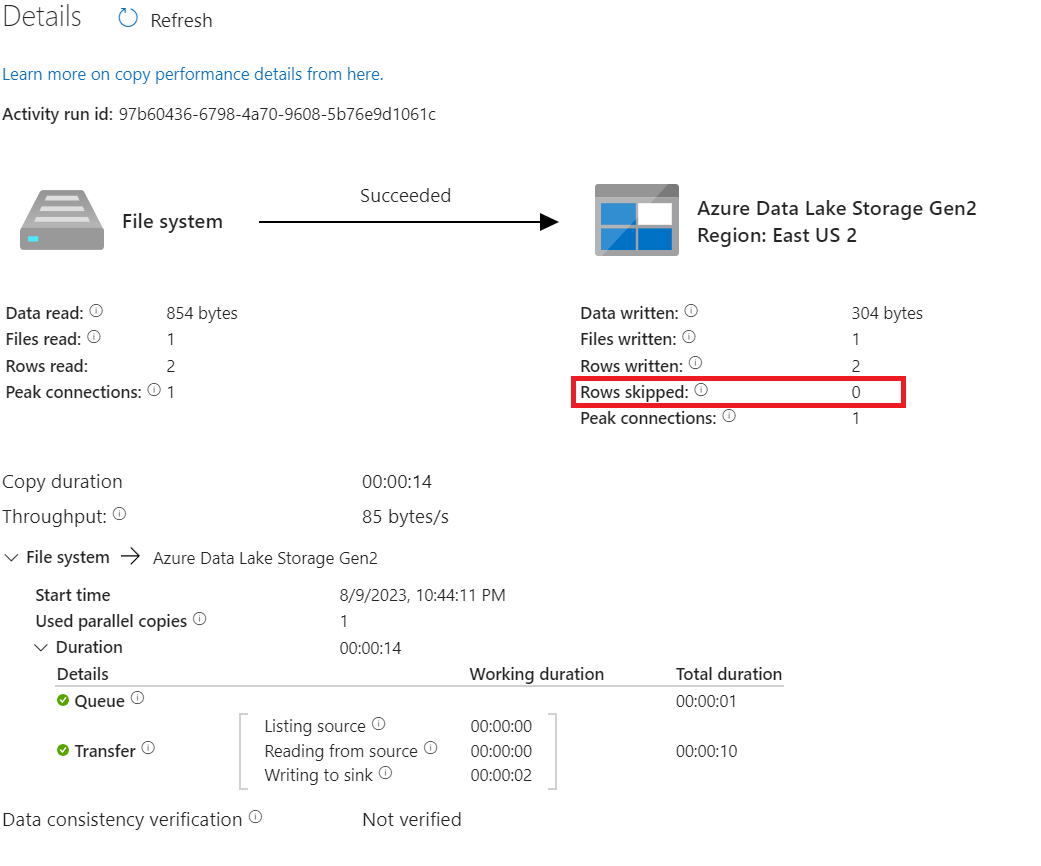The image size is (1041, 866).
Task: Show info for sink Peak connections
Action: (729, 416)
